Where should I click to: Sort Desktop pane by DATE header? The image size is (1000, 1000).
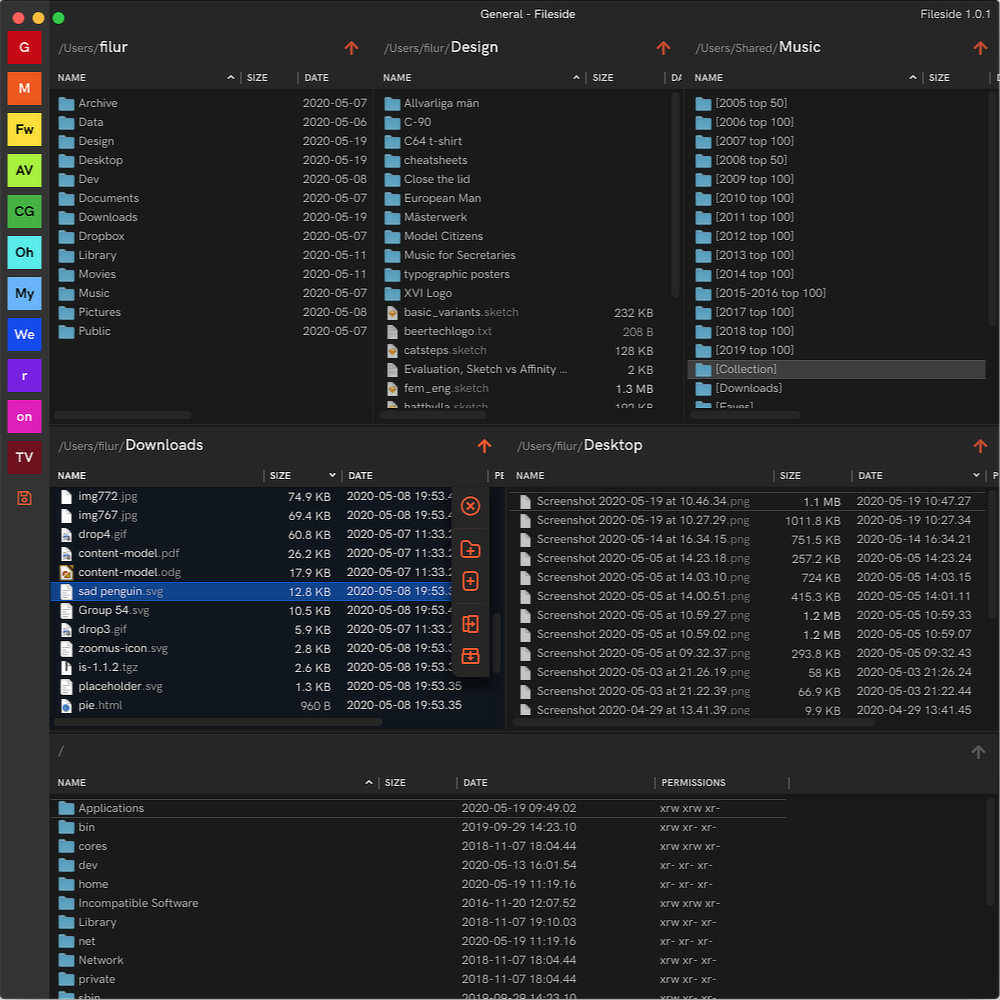click(x=871, y=476)
